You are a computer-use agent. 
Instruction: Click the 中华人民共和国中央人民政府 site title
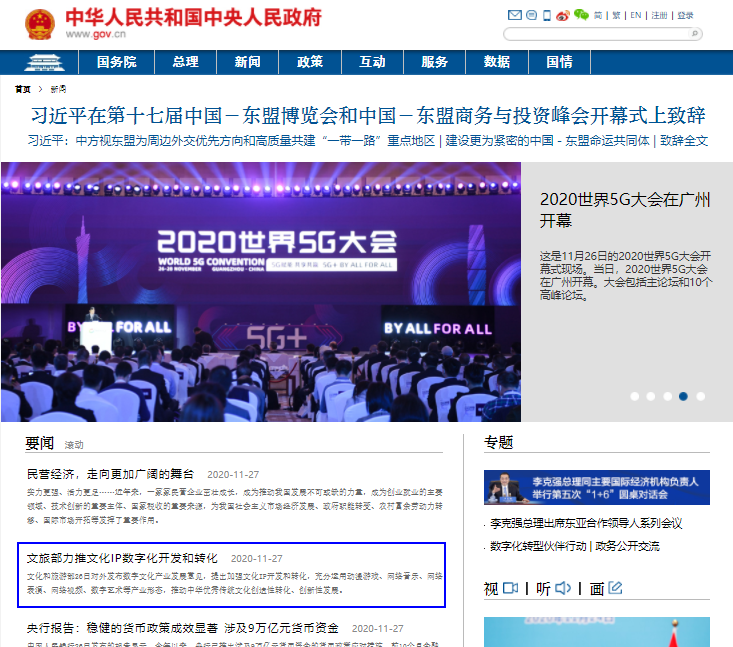tap(194, 17)
